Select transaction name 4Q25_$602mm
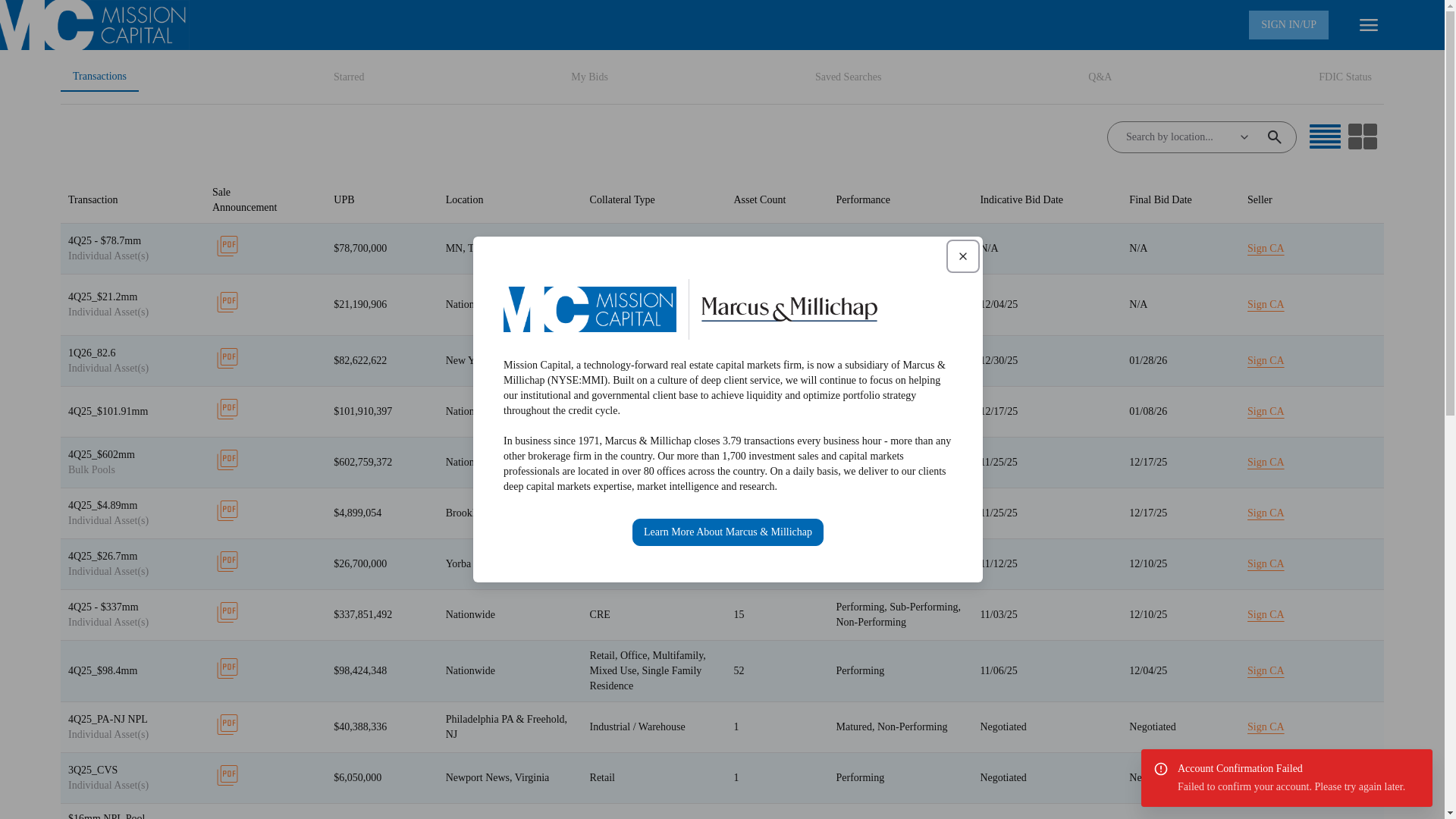 pos(102,455)
